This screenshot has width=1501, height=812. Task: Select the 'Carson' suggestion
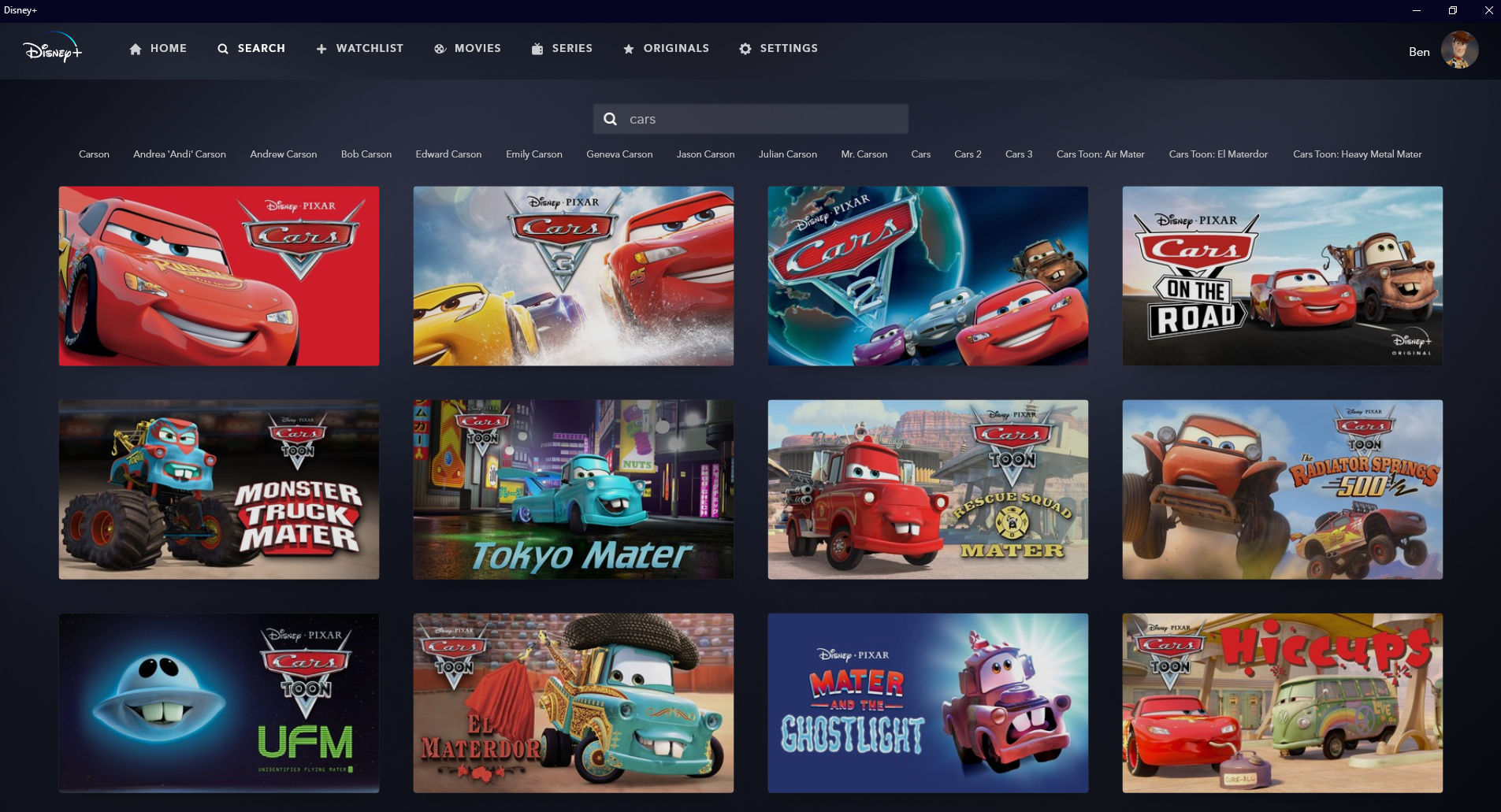[x=94, y=154]
